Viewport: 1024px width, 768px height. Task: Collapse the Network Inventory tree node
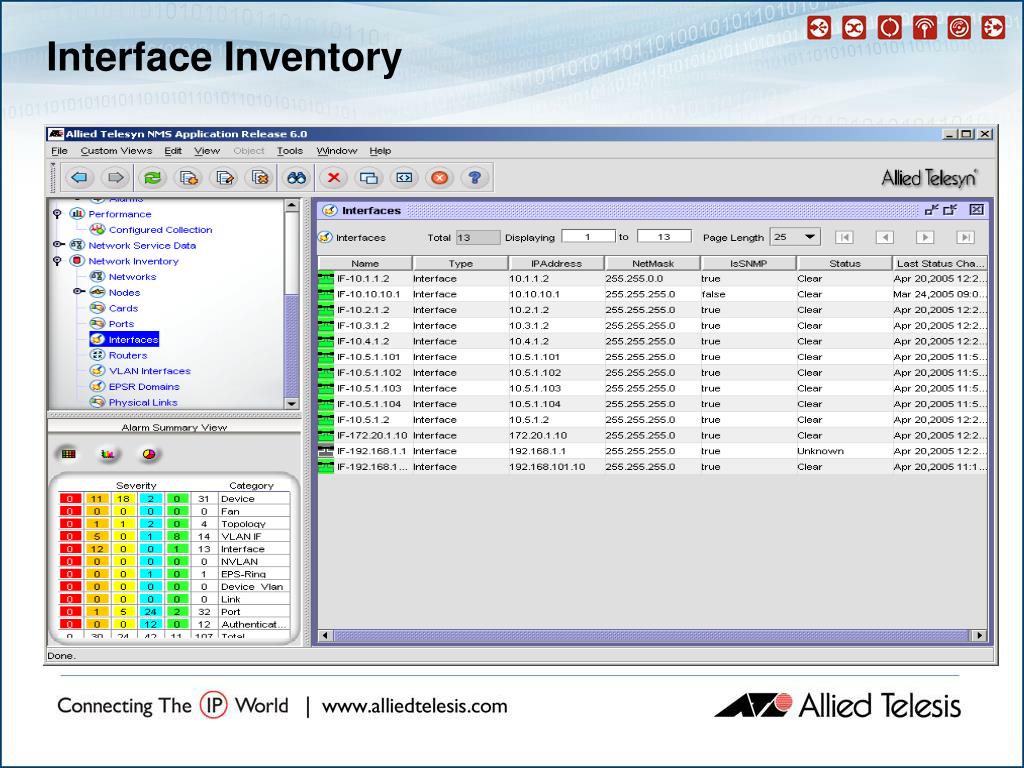point(57,261)
